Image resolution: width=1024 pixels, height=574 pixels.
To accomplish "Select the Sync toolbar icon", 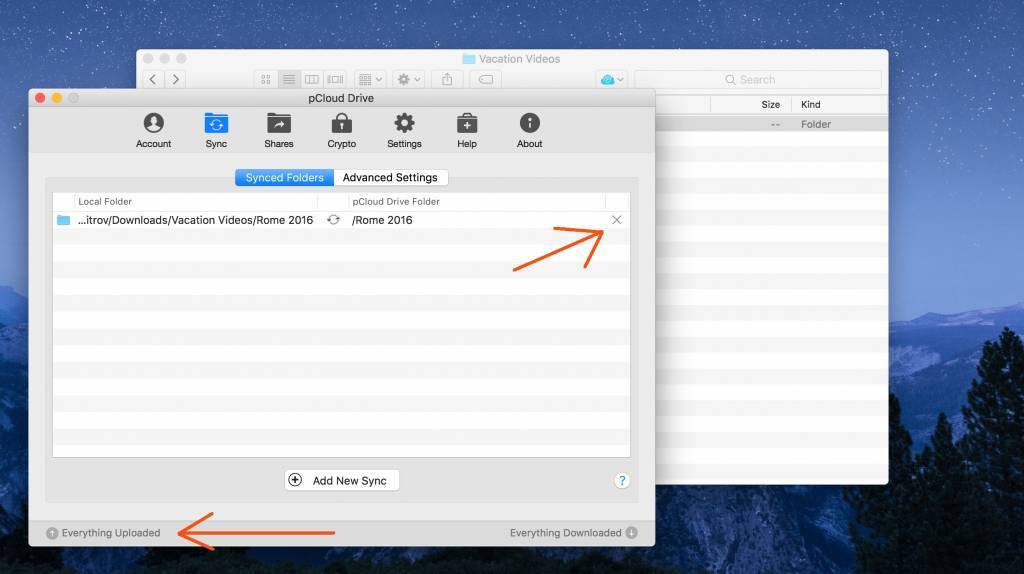I will [x=216, y=131].
